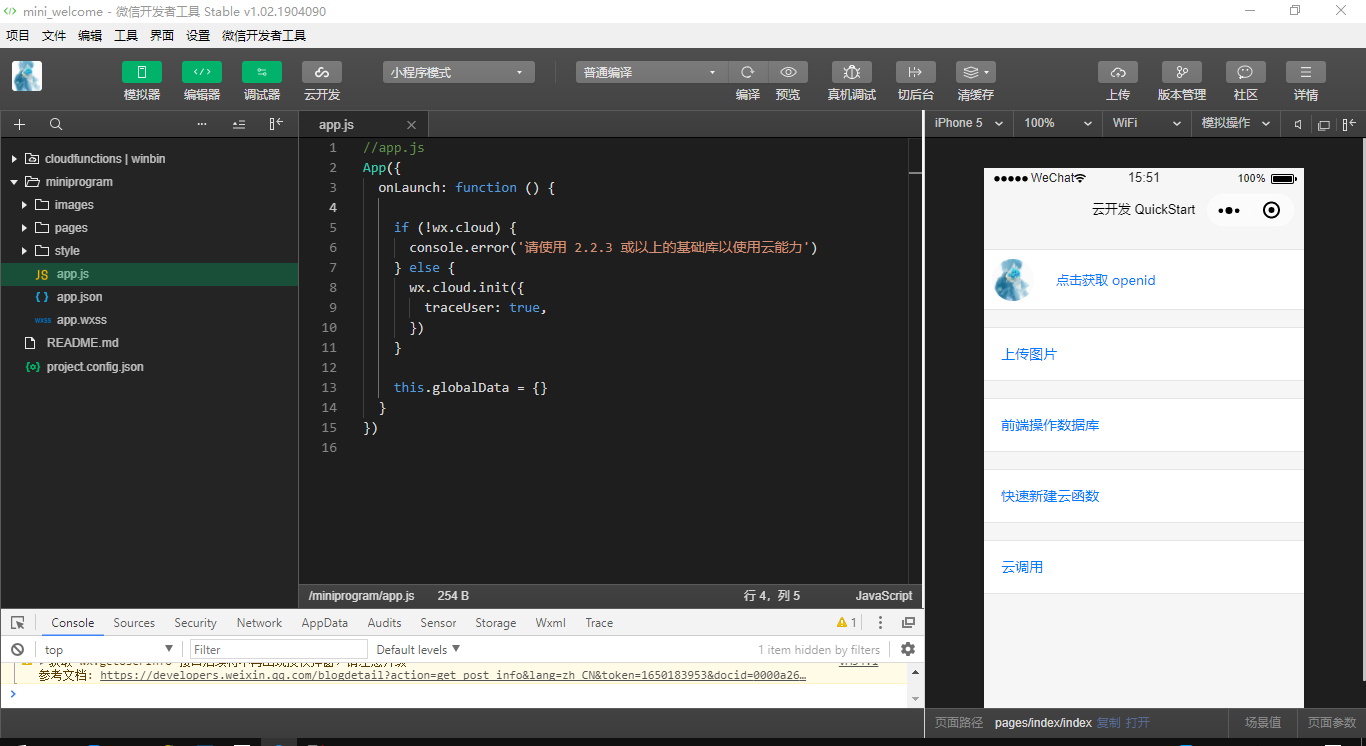Open the 100% zoom dropdown
The image size is (1366, 746).
click(x=1058, y=123)
